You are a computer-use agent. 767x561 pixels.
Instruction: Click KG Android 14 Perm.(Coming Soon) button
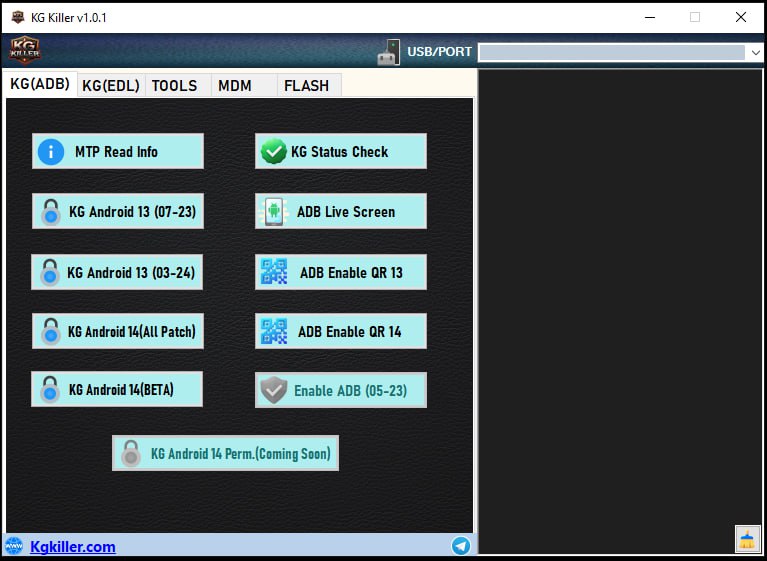226,453
